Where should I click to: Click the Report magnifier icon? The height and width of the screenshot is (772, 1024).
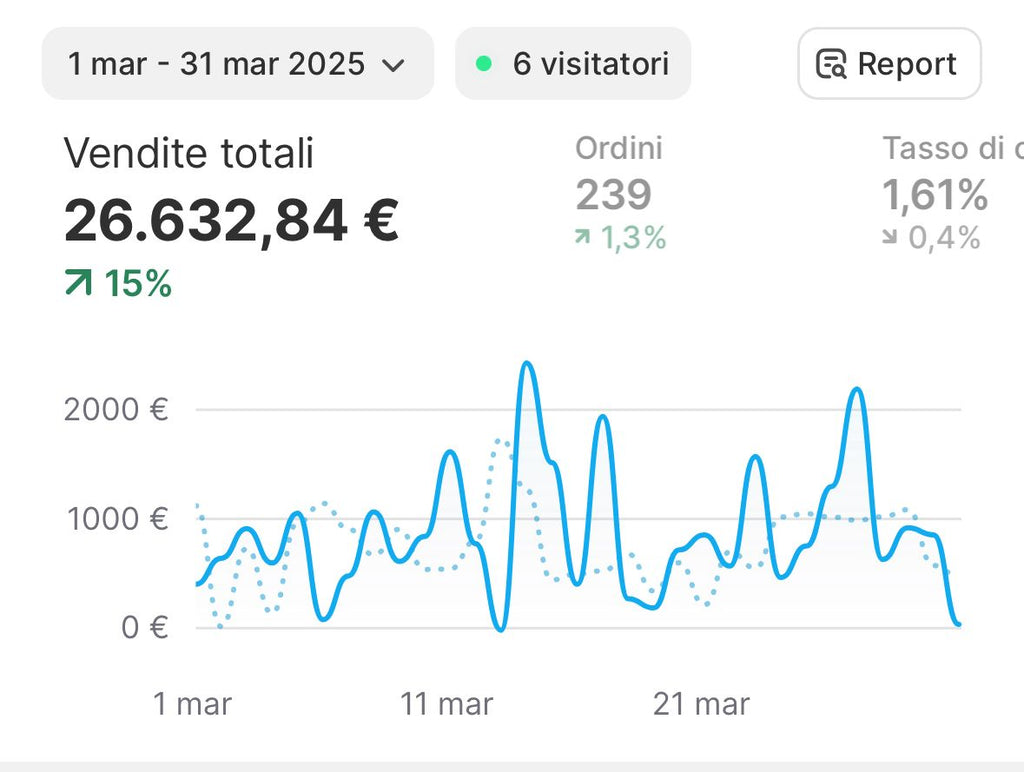(831, 64)
